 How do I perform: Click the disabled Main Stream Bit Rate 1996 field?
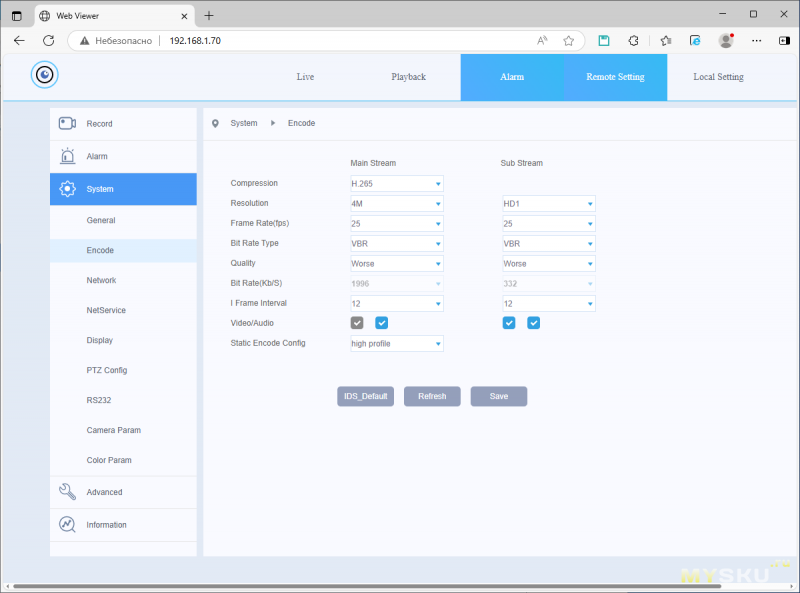tap(396, 284)
